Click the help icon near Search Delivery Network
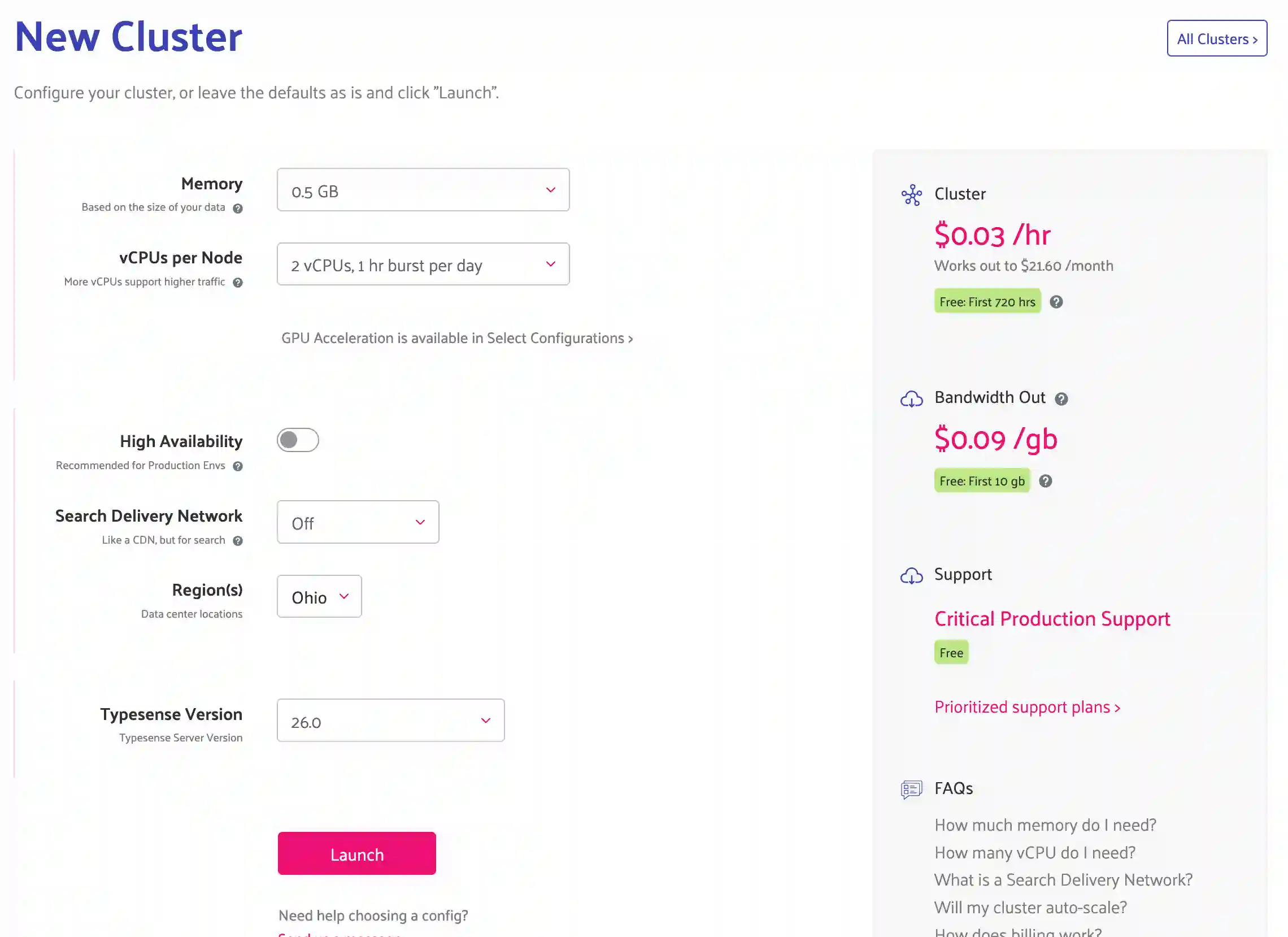The width and height of the screenshot is (1288, 937). pyautogui.click(x=237, y=541)
